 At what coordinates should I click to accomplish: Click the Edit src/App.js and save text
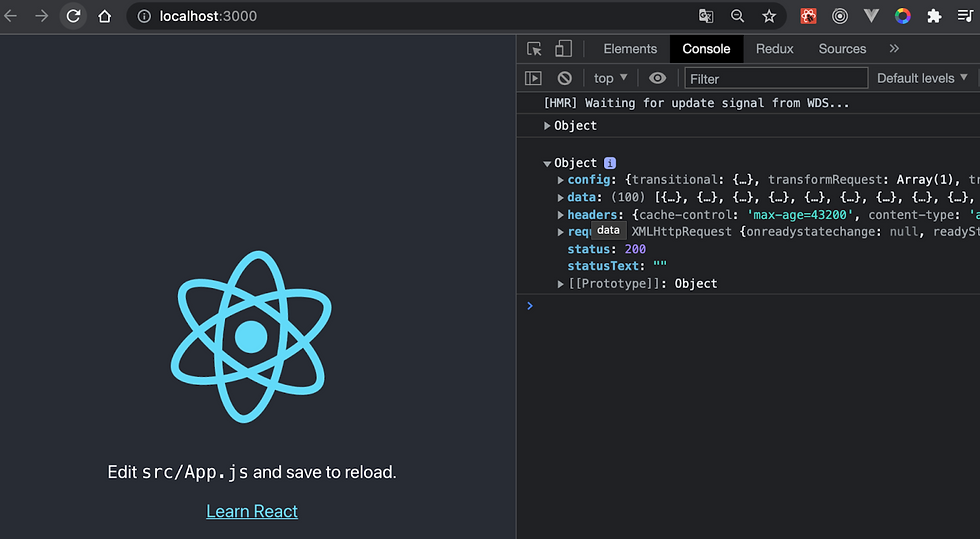[252, 472]
